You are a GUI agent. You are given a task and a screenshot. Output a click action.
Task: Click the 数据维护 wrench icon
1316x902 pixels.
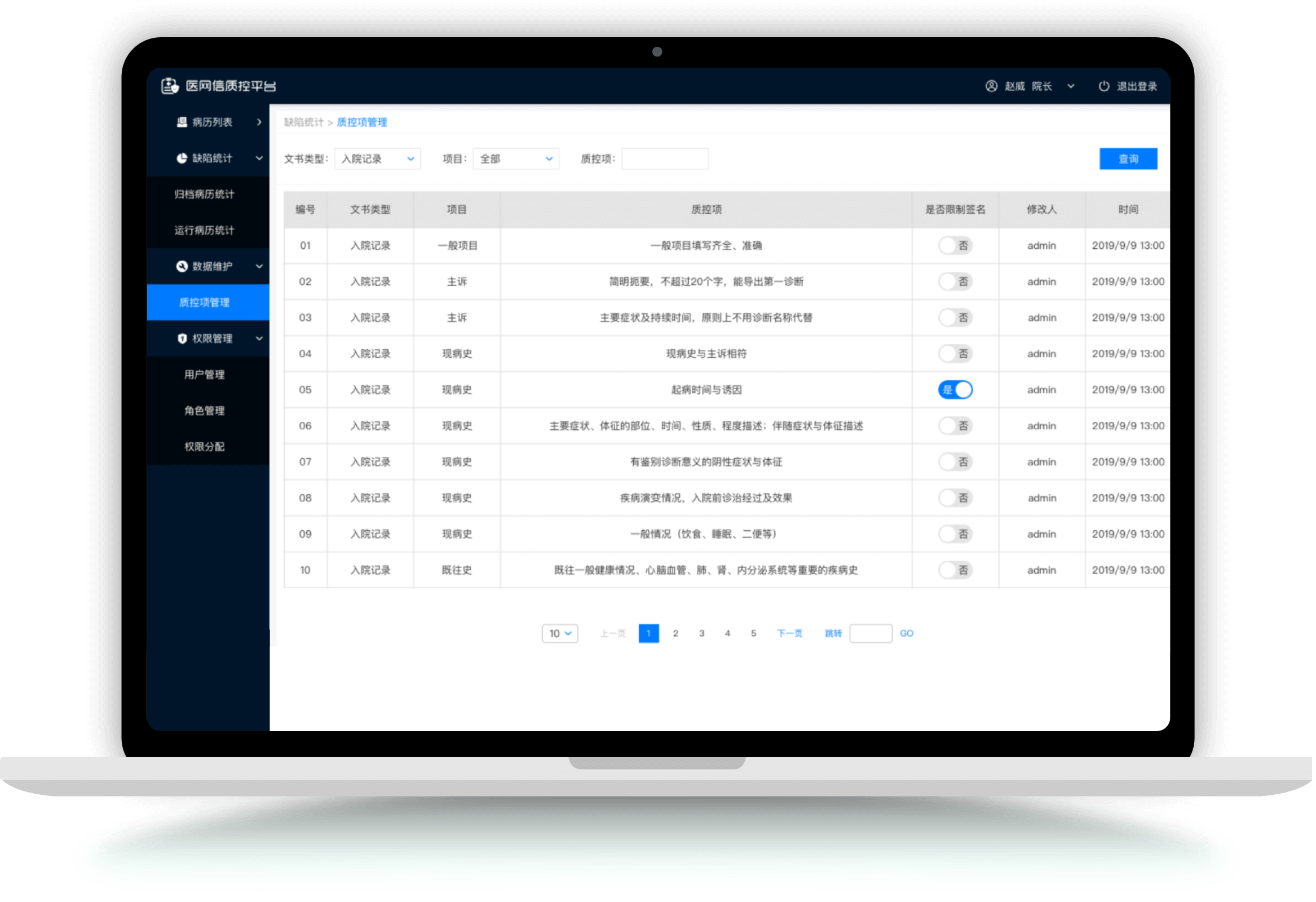click(x=182, y=267)
